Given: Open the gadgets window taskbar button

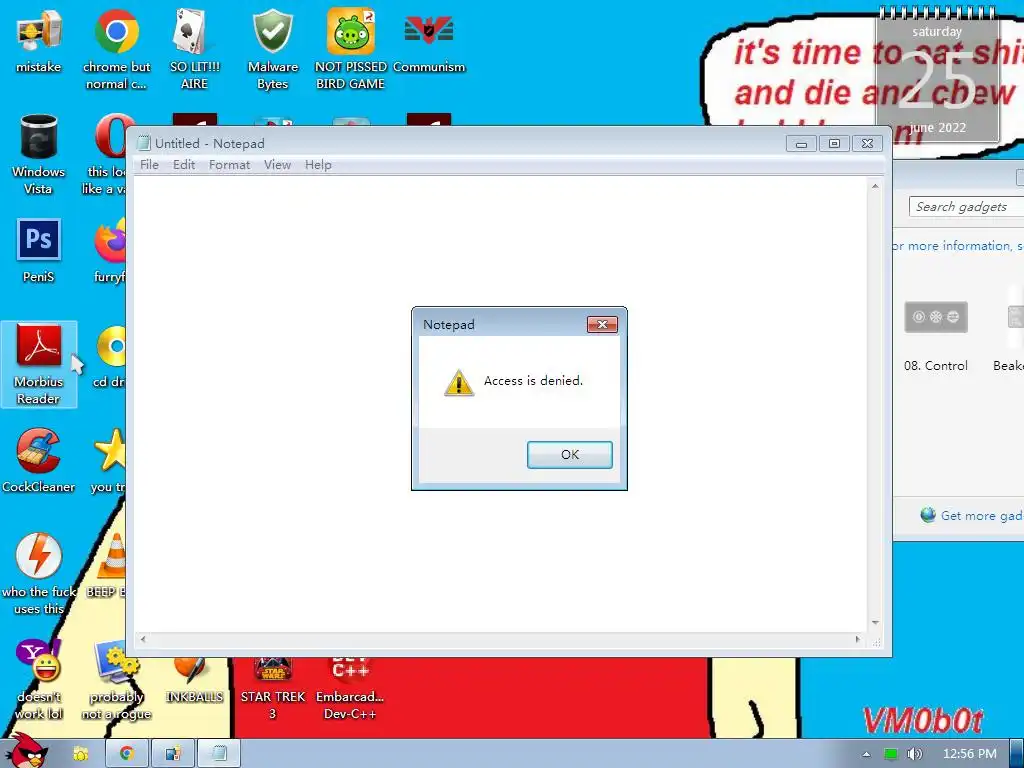Looking at the screenshot, I should coord(173,754).
